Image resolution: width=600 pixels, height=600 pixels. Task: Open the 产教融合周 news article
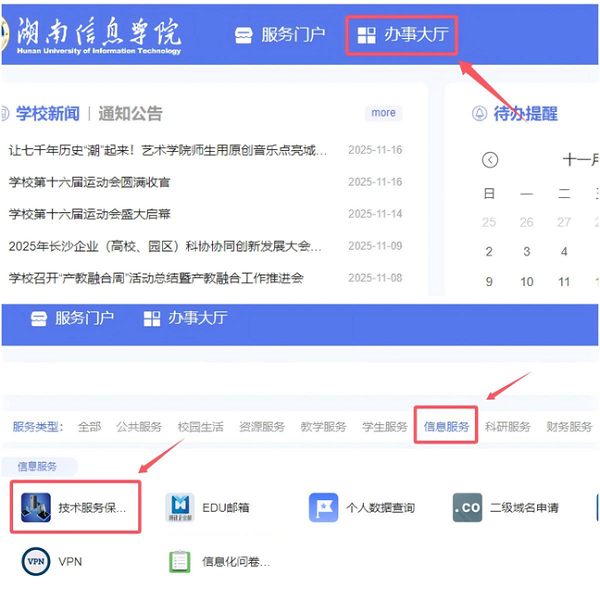(x=156, y=277)
